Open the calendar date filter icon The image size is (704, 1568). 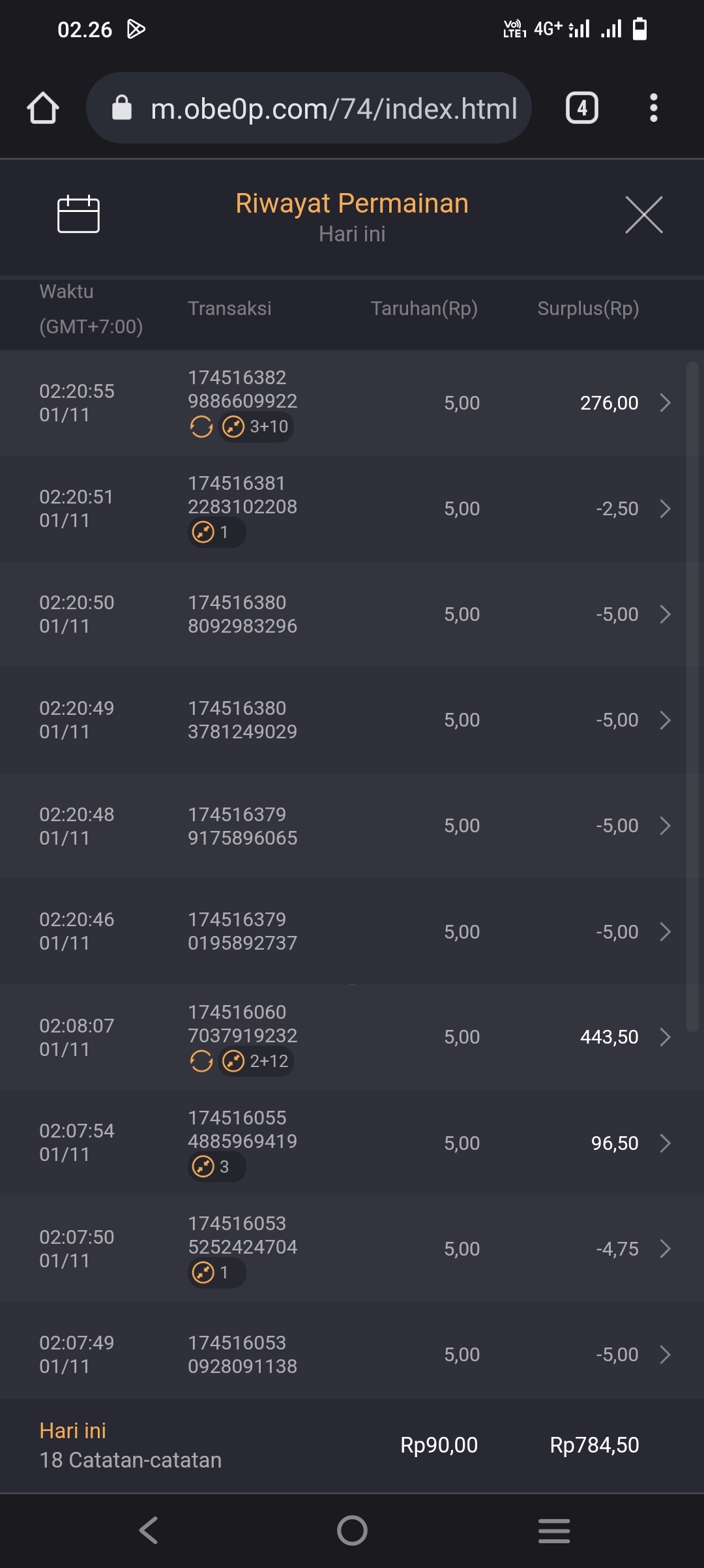(x=78, y=214)
